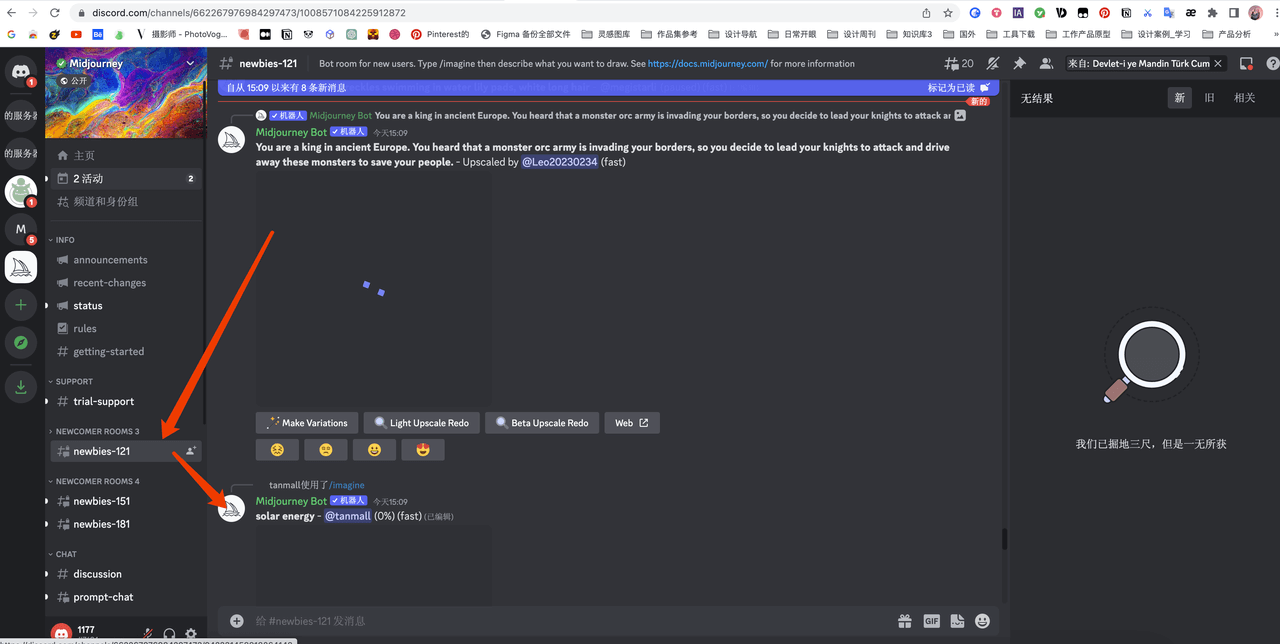This screenshot has width=1280, height=644.
Task: Open GIF picker
Action: pyautogui.click(x=931, y=621)
